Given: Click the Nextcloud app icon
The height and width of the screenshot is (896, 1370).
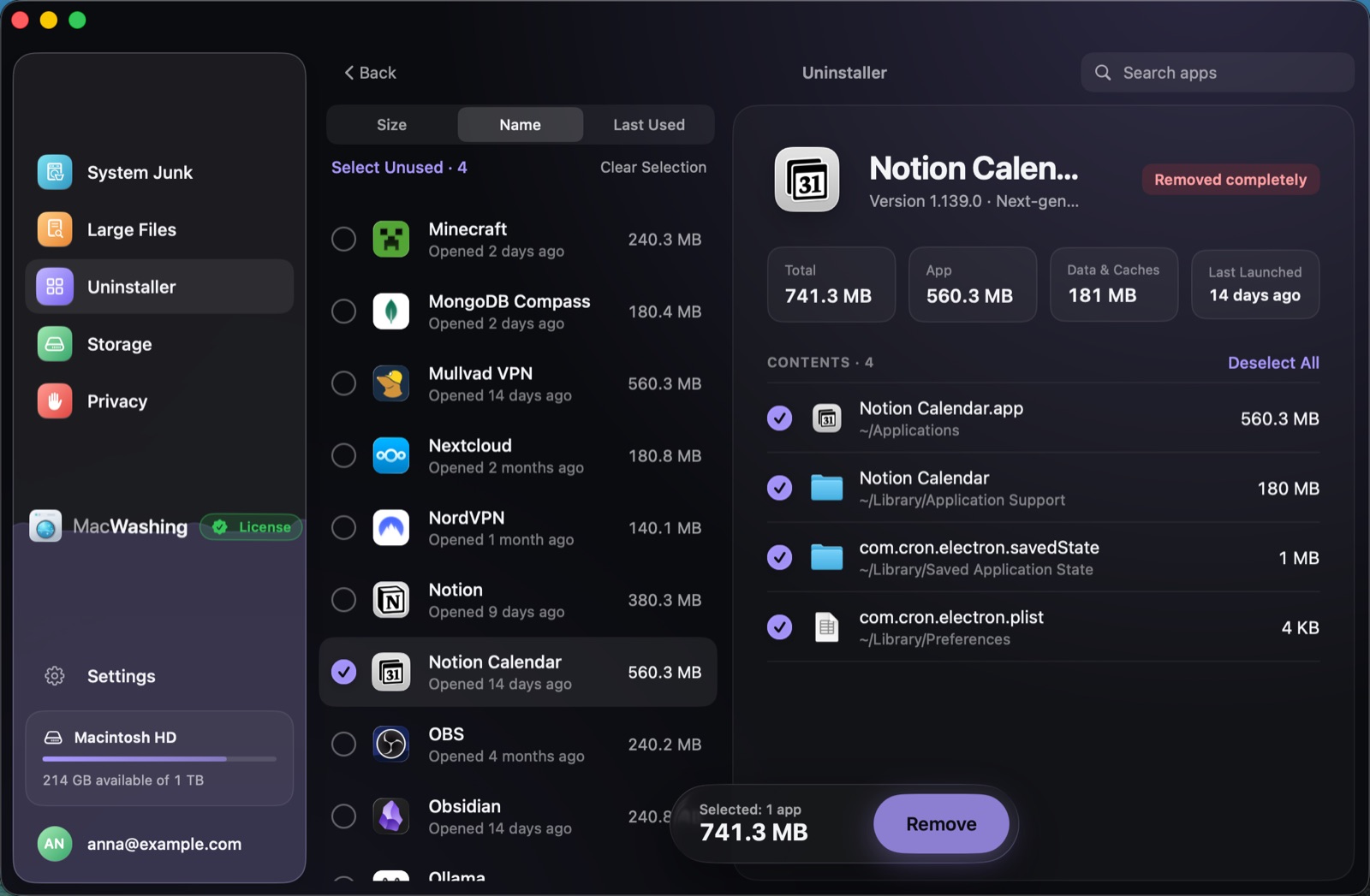Looking at the screenshot, I should click(x=391, y=456).
